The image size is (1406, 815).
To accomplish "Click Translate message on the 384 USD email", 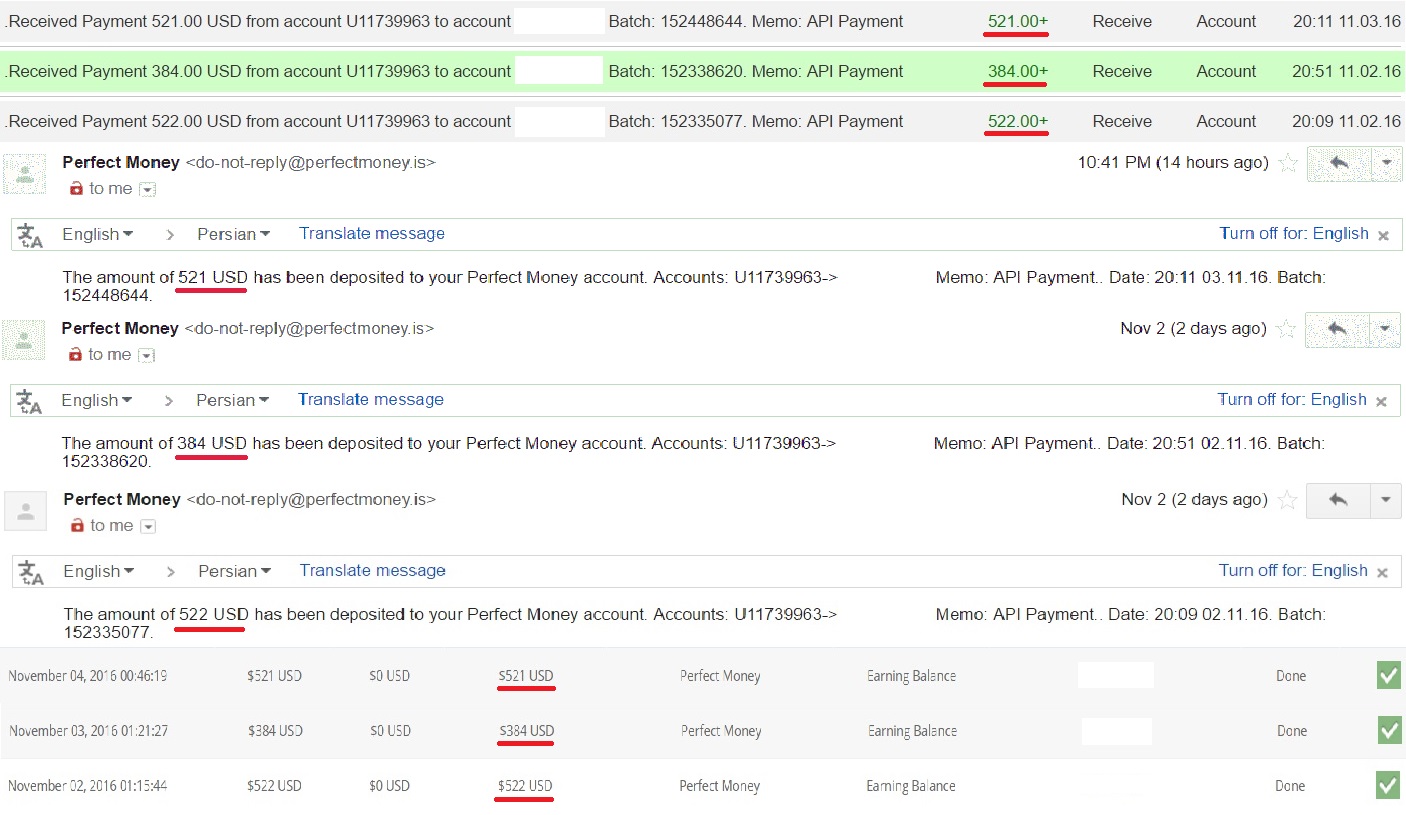I will pos(370,400).
